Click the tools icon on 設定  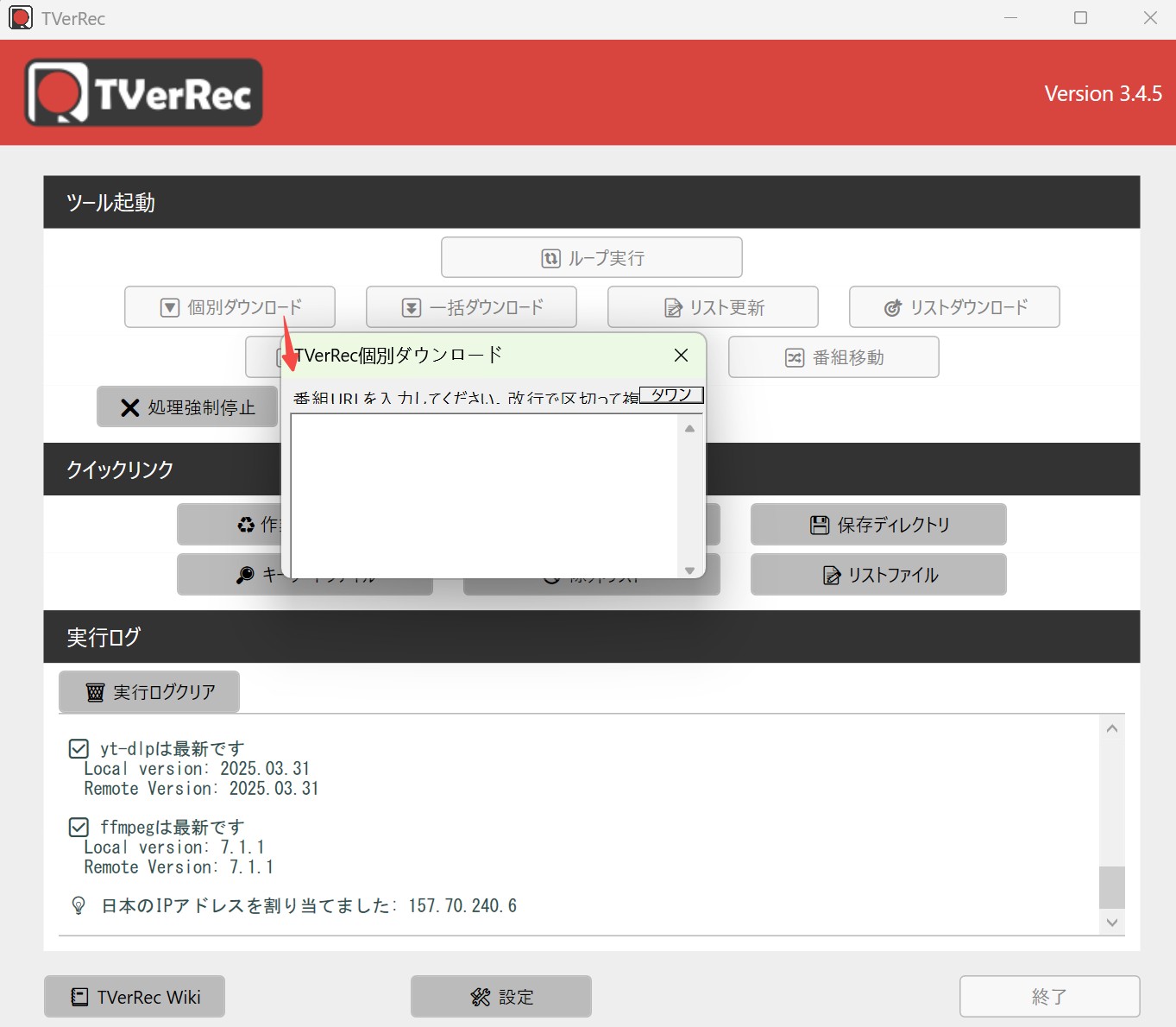(x=481, y=998)
